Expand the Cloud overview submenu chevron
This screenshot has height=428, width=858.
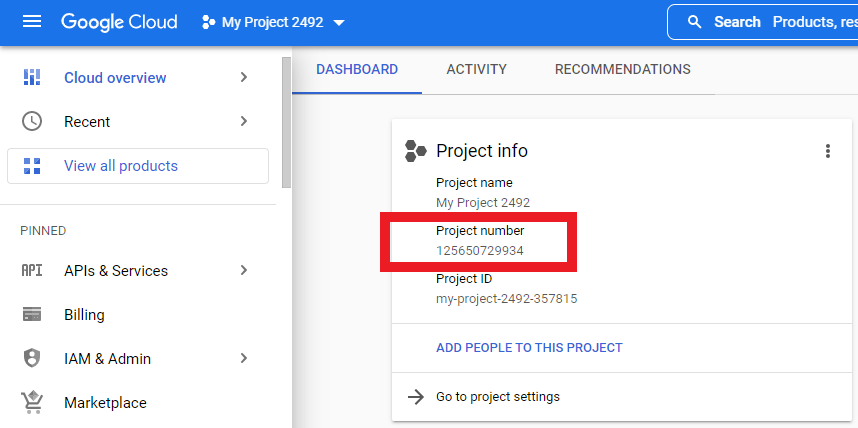244,77
